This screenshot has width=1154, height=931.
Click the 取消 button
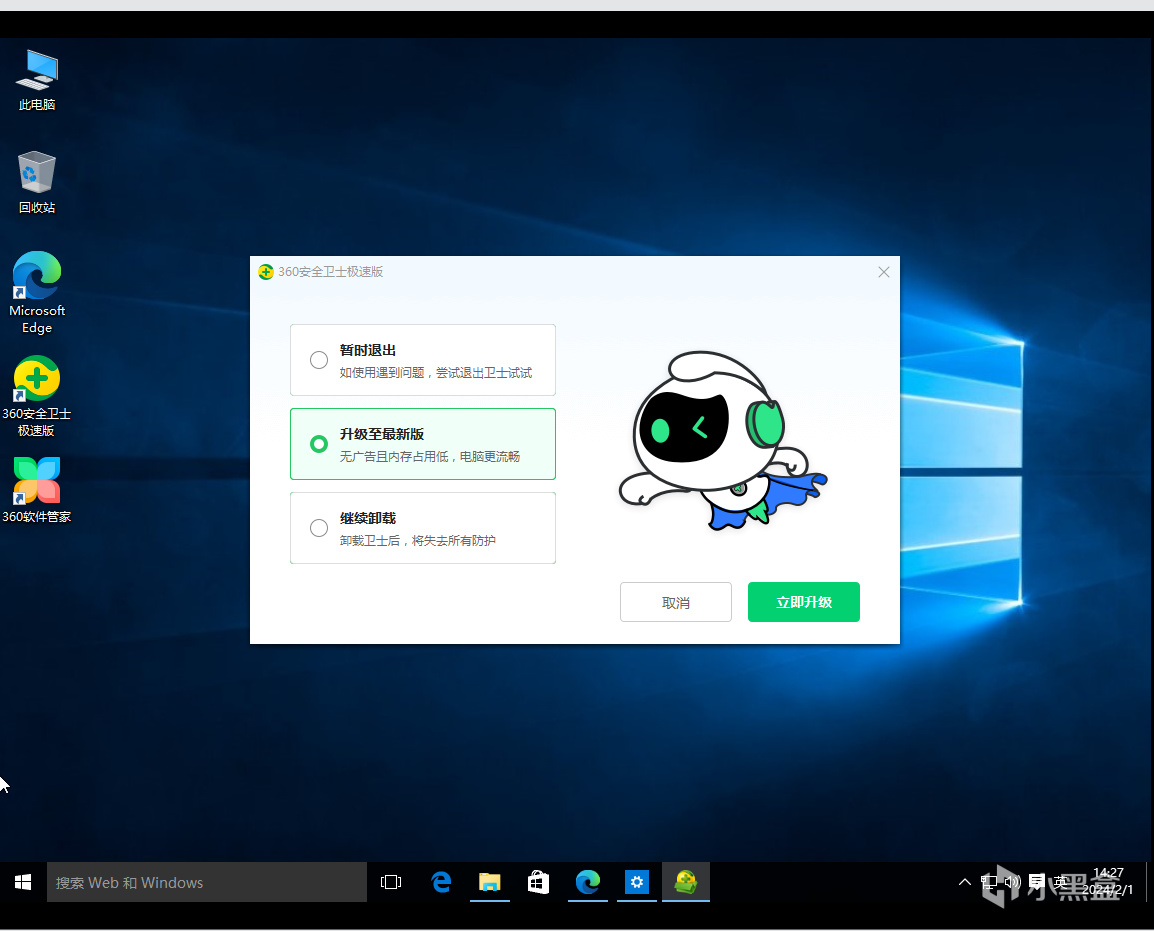click(x=676, y=602)
